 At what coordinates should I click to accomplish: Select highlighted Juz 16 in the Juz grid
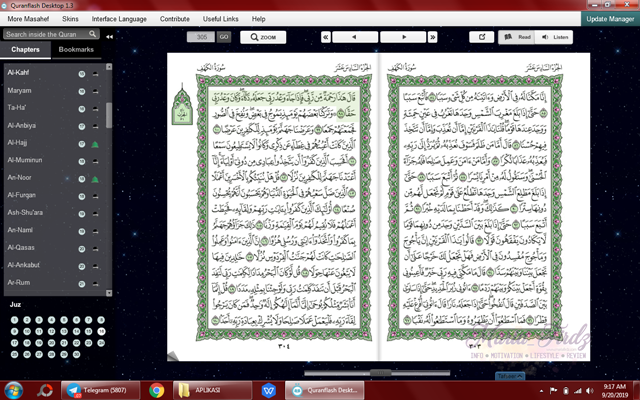pyautogui.click(x=101, y=331)
